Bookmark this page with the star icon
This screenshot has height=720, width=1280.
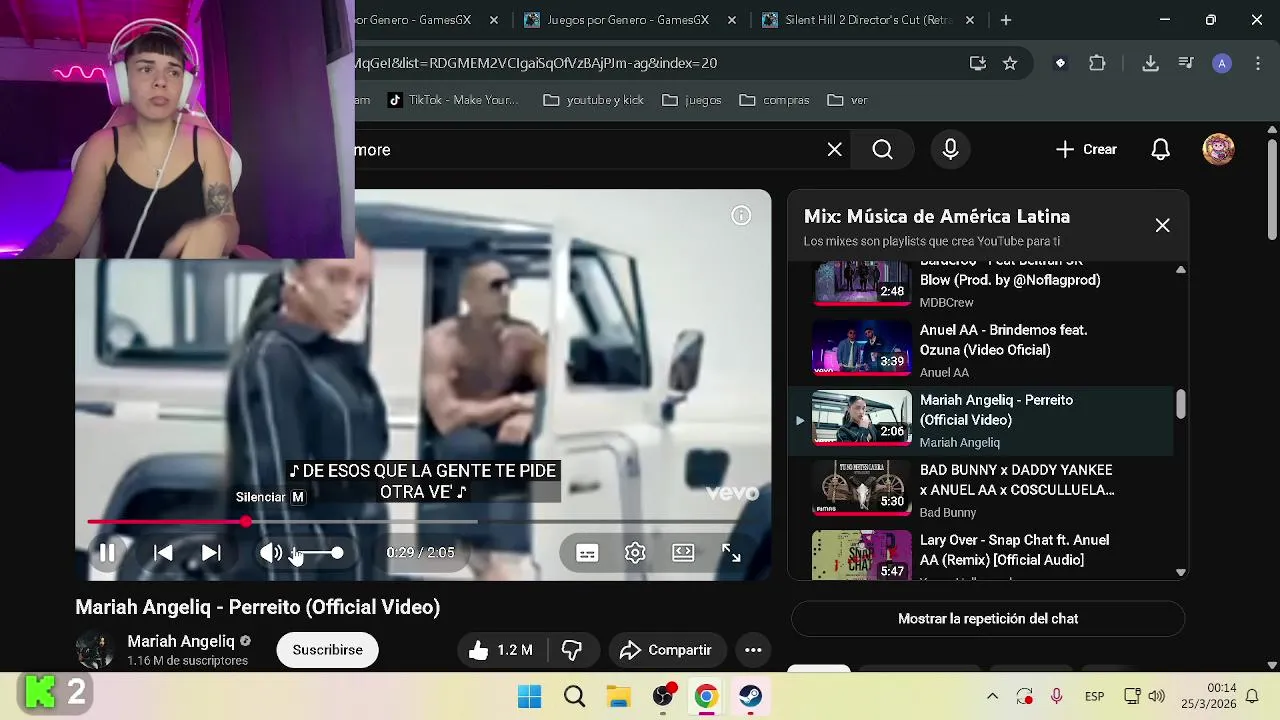point(1010,63)
